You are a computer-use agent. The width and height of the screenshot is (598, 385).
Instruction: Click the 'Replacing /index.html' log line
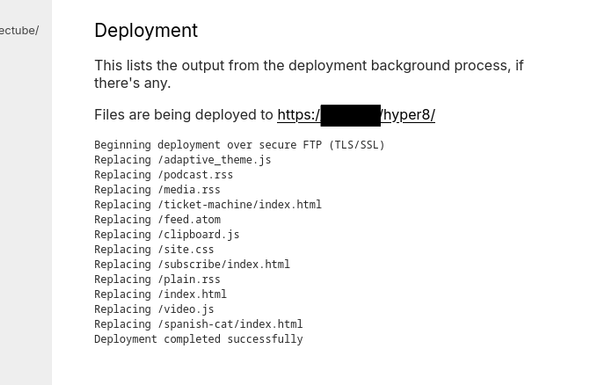click(161, 294)
